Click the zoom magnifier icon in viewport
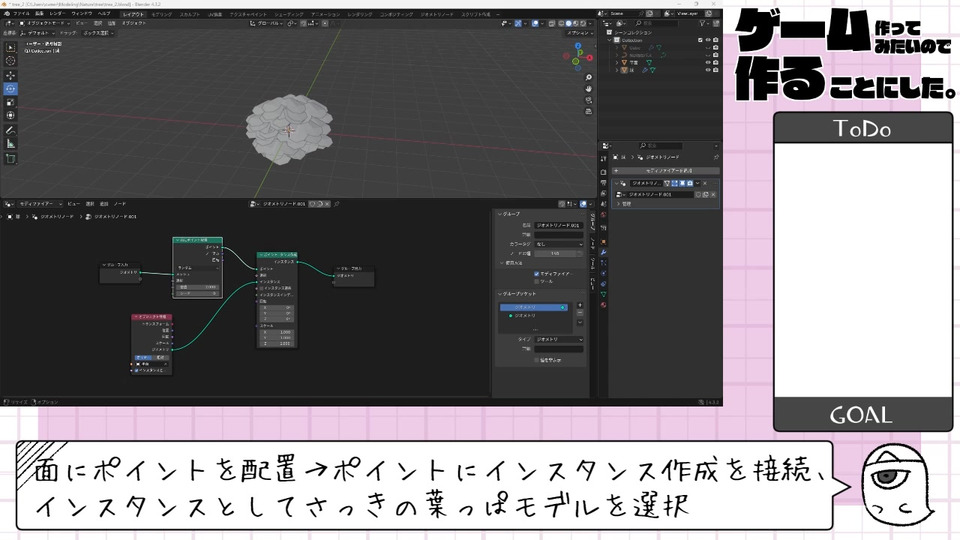 point(588,78)
